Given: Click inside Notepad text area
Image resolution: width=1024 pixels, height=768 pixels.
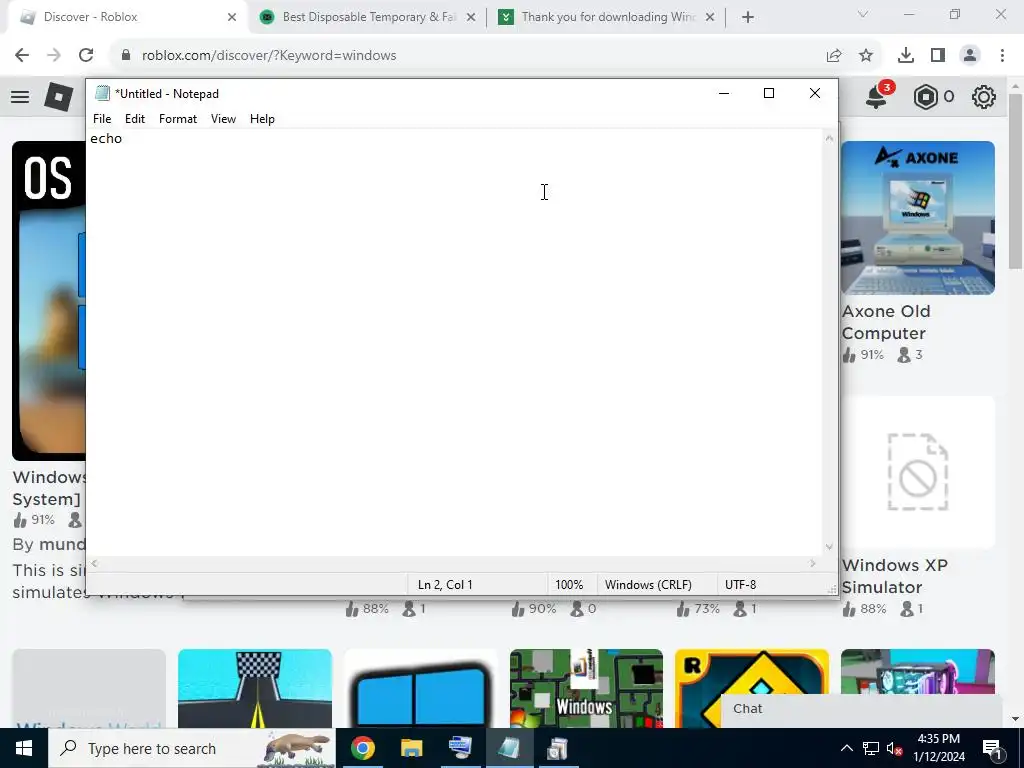Looking at the screenshot, I should click(x=454, y=343).
